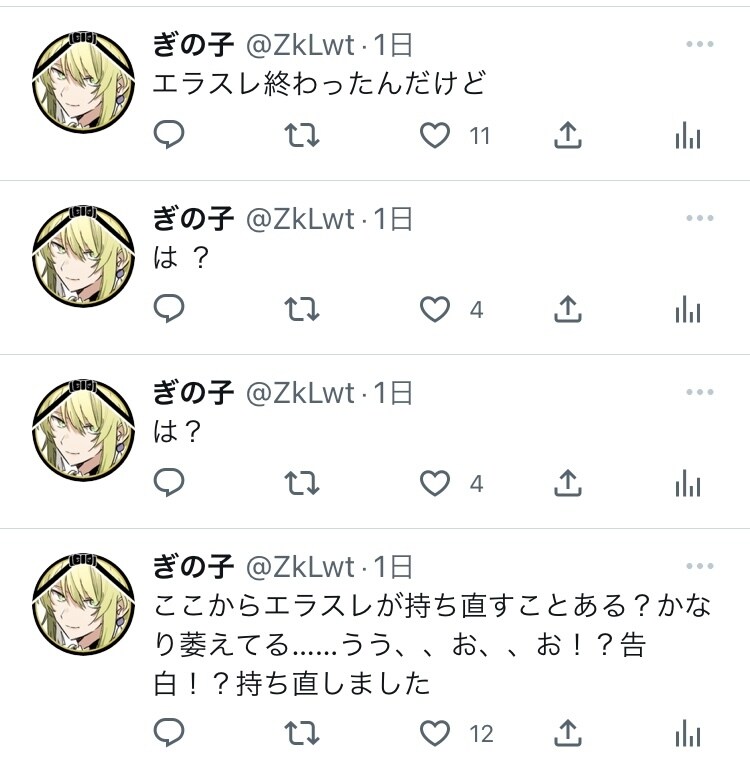
Task: Open more options on the first tweet
Action: click(699, 44)
